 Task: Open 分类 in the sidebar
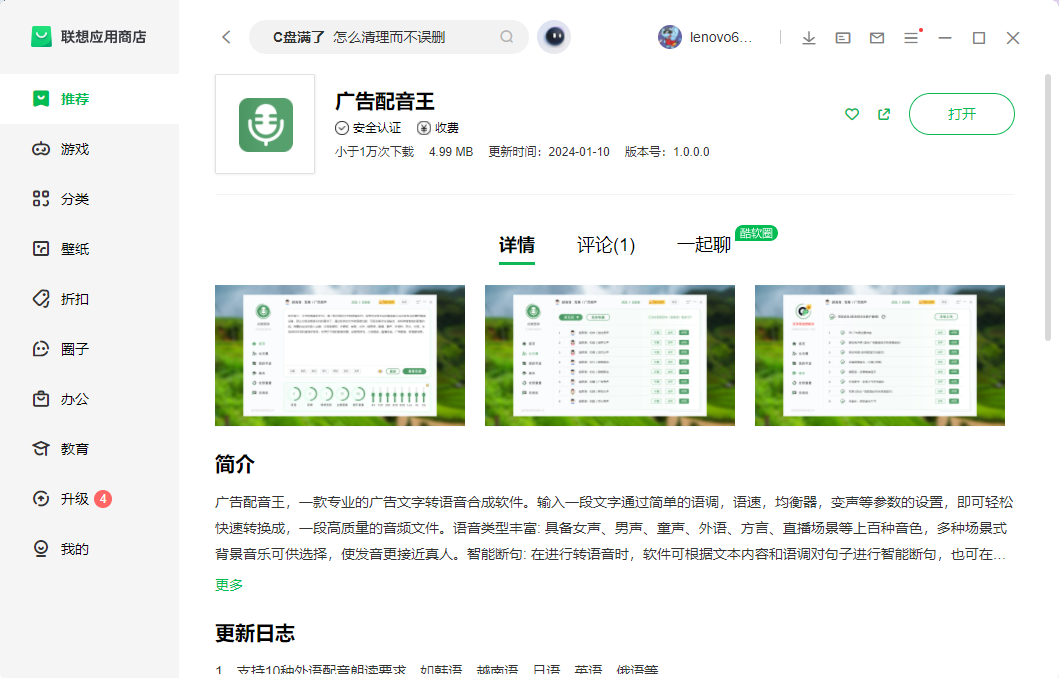coord(89,199)
